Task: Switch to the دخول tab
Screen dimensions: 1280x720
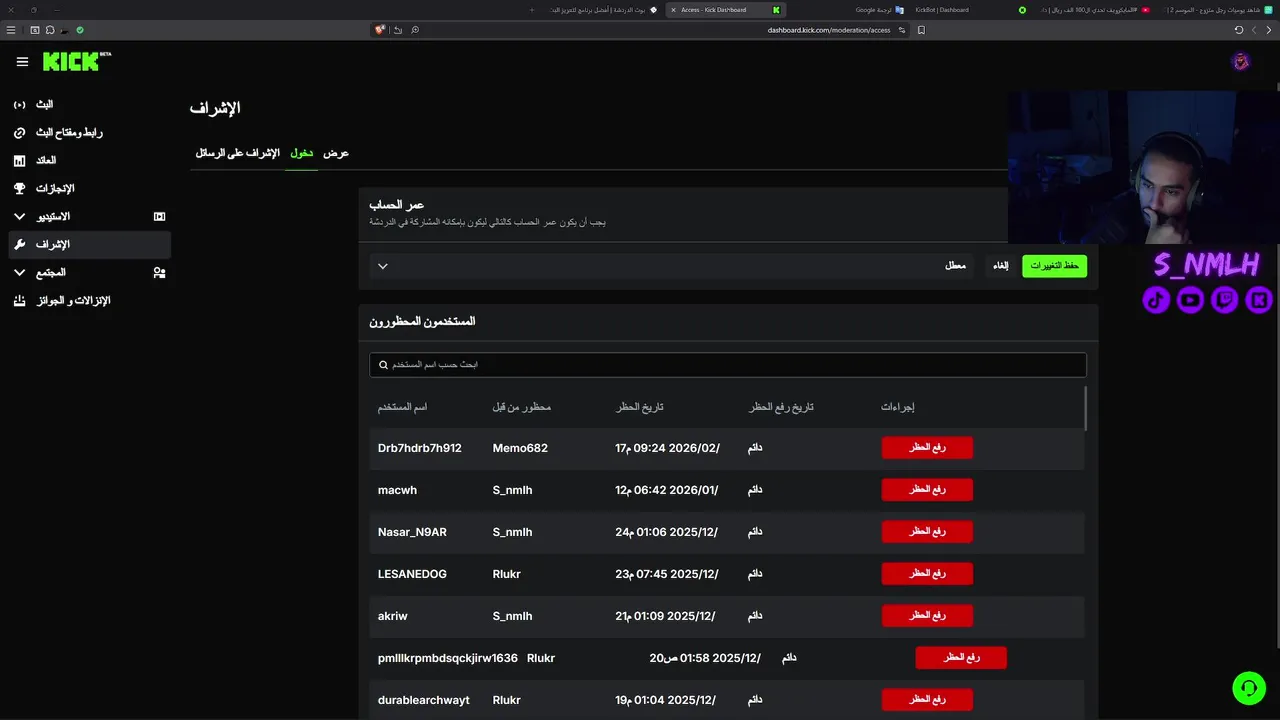Action: point(302,153)
